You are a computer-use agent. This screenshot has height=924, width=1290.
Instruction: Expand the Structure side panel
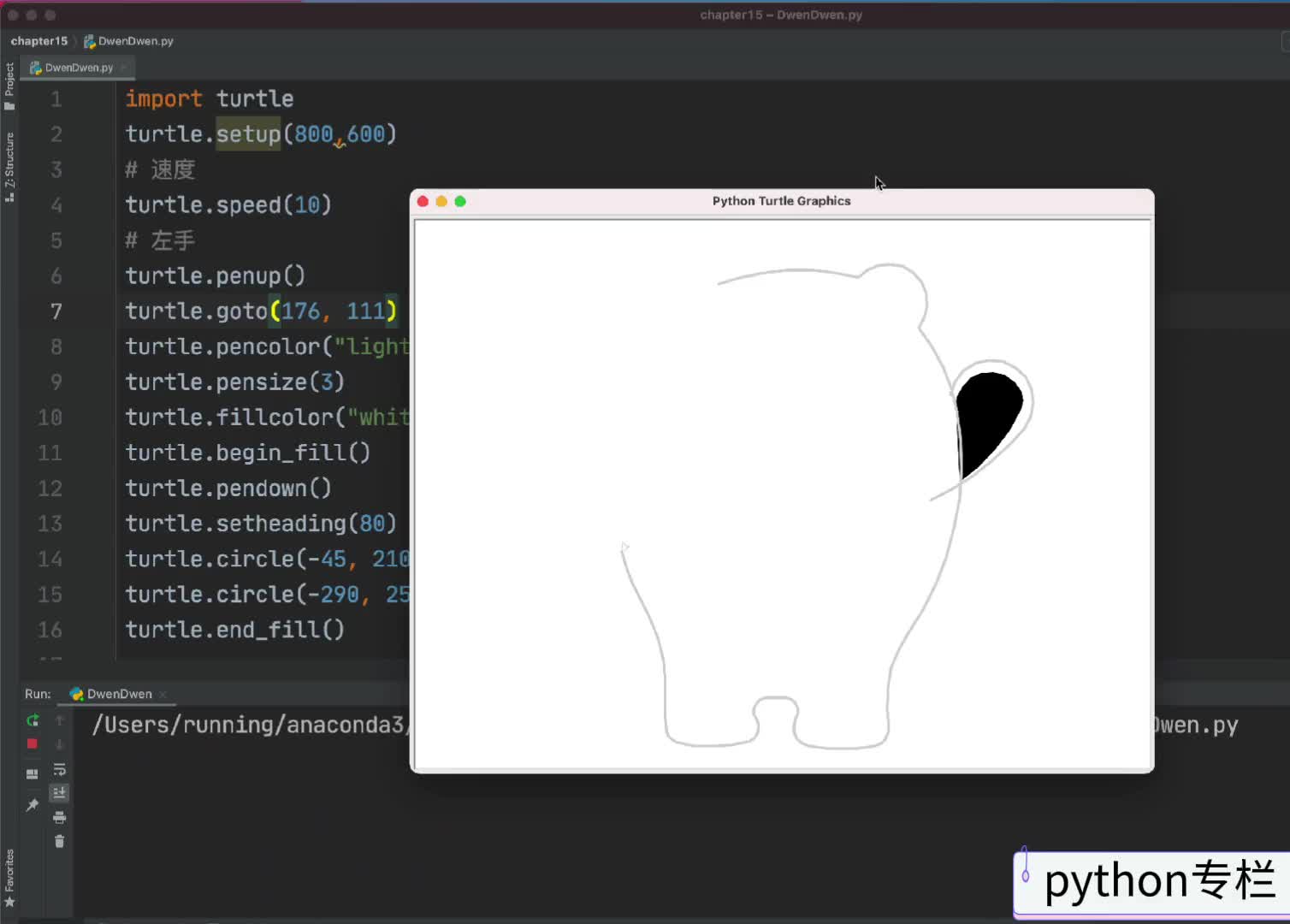[9, 167]
